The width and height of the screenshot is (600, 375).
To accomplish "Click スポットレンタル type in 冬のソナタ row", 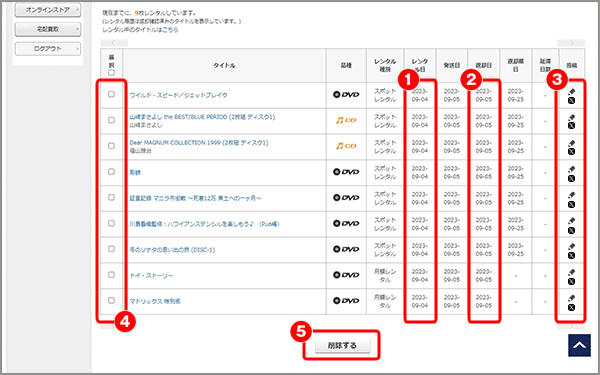I will pyautogui.click(x=385, y=250).
